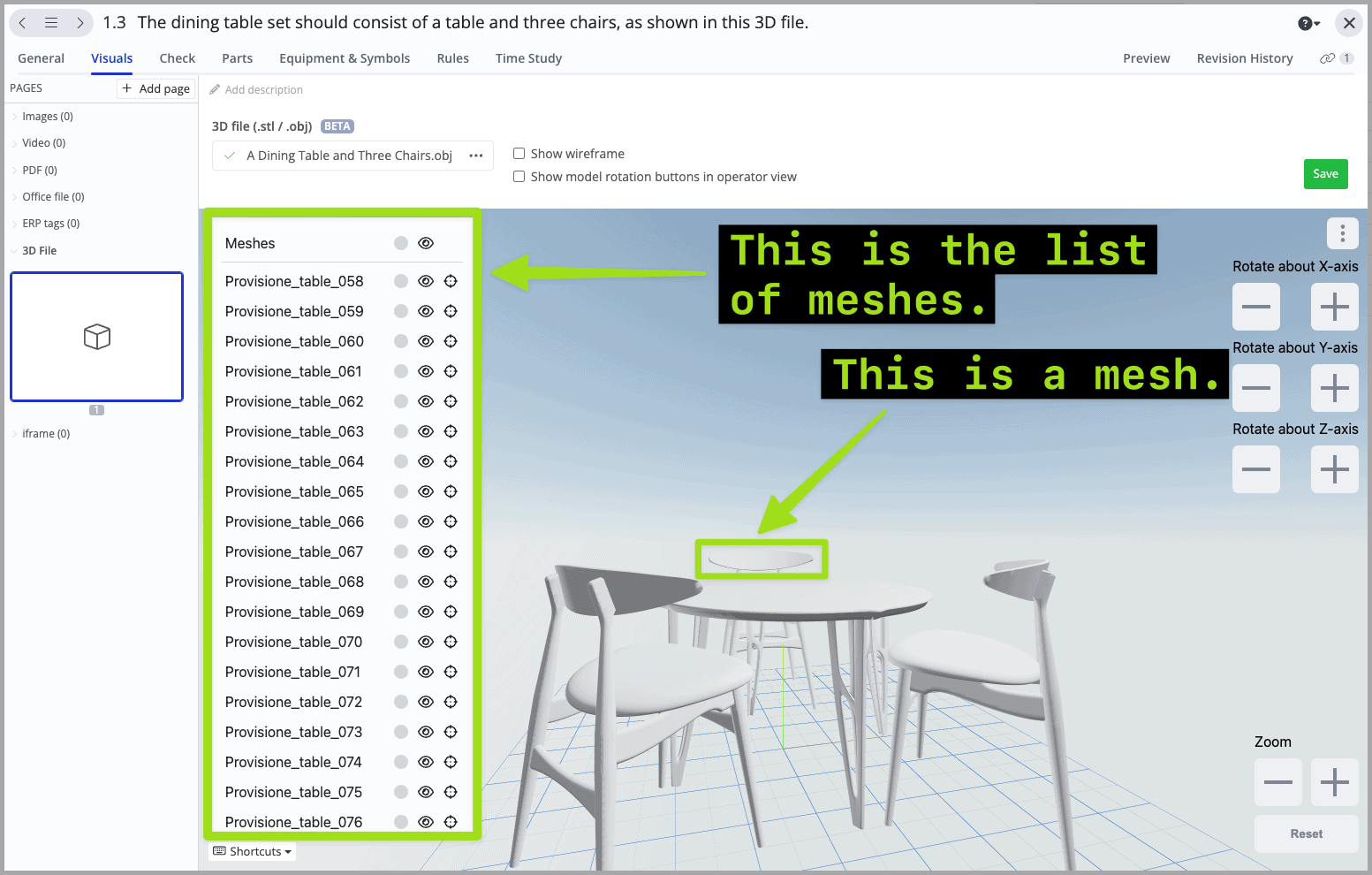This screenshot has width=1372, height=875.
Task: Click the Reset button below Zoom
Action: tap(1306, 833)
